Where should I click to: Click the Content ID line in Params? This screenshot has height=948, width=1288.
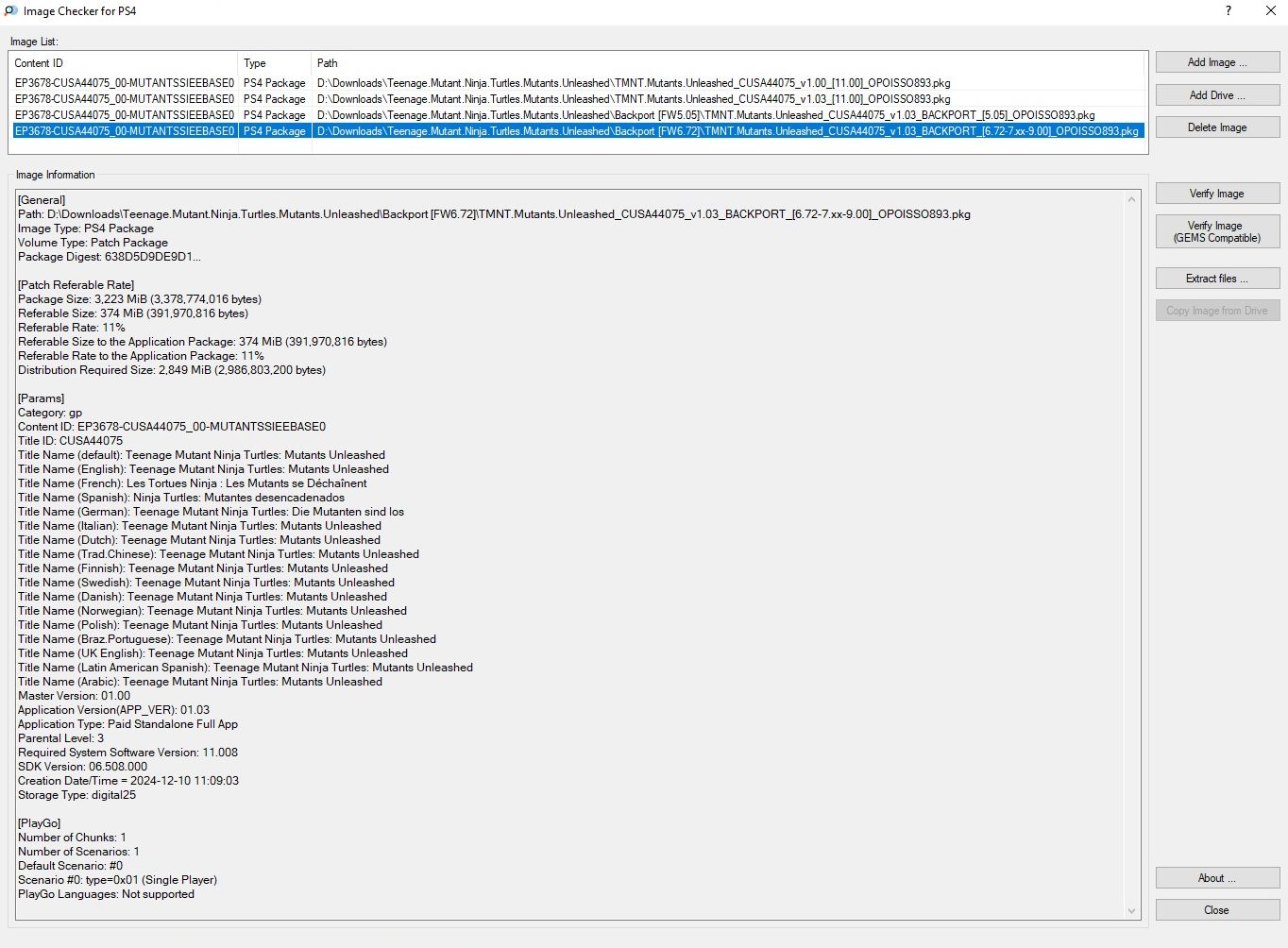pos(172,427)
